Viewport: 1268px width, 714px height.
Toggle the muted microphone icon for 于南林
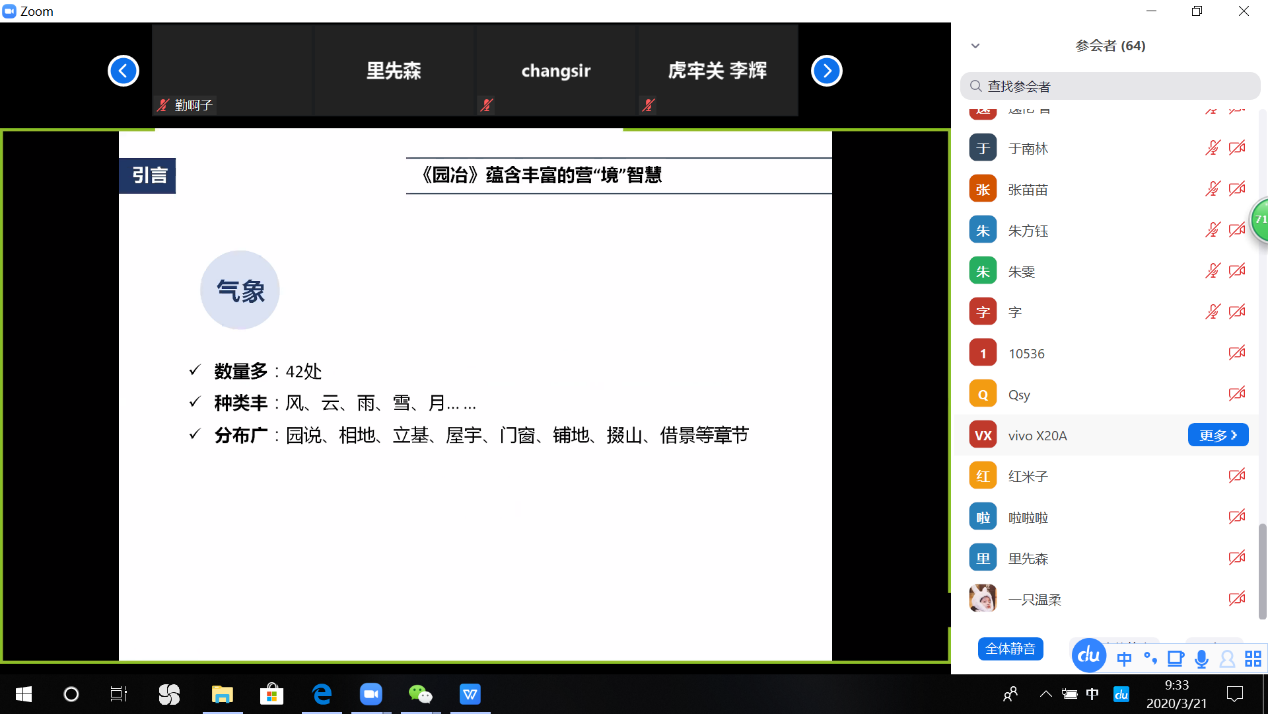click(x=1212, y=148)
